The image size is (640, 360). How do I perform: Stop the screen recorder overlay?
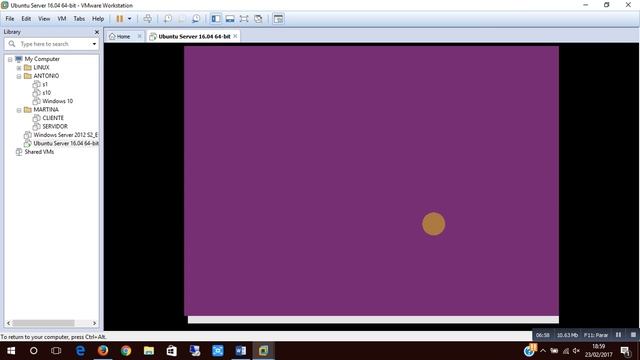(633, 335)
